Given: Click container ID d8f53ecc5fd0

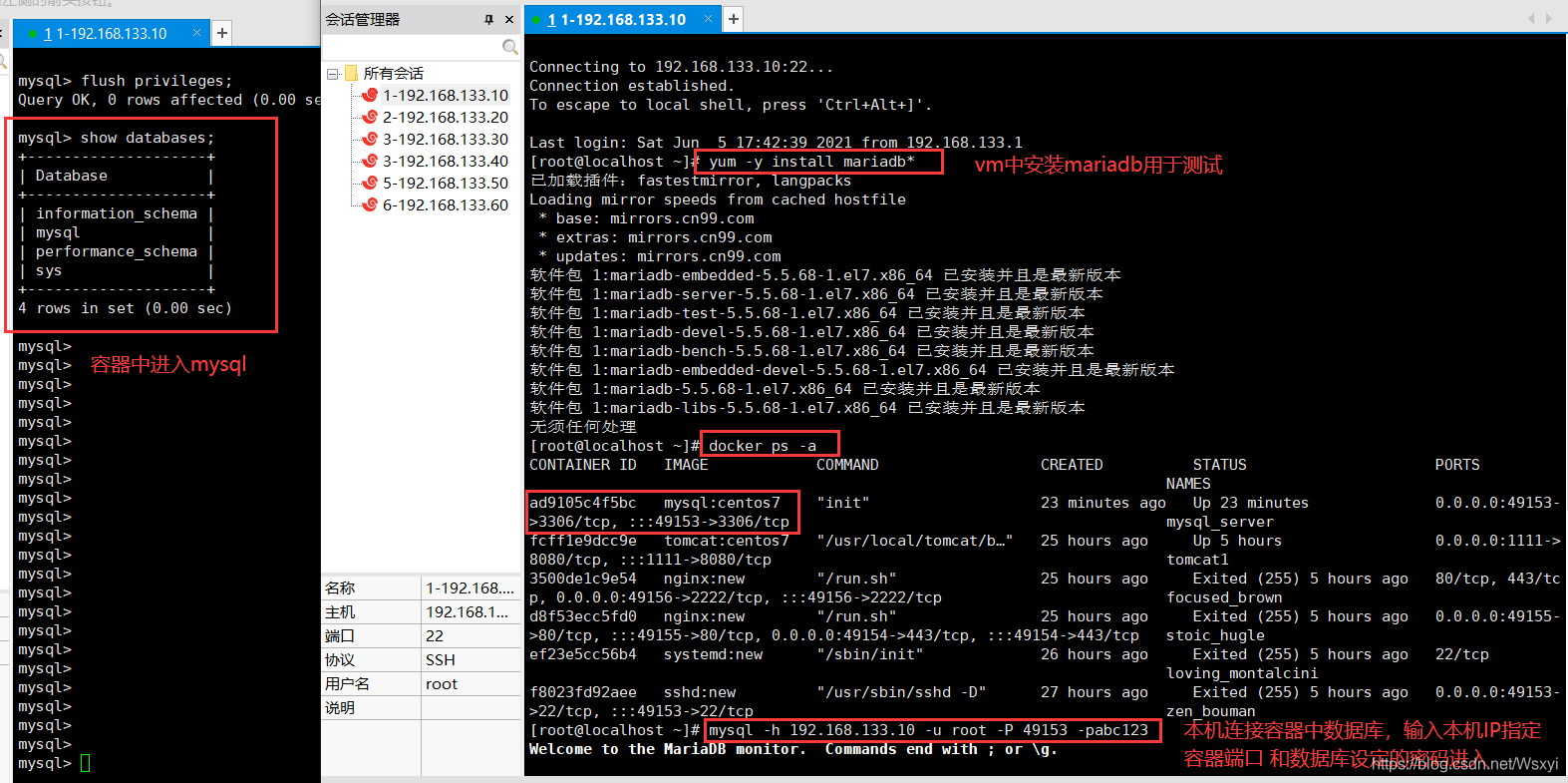Looking at the screenshot, I should click(x=583, y=616).
